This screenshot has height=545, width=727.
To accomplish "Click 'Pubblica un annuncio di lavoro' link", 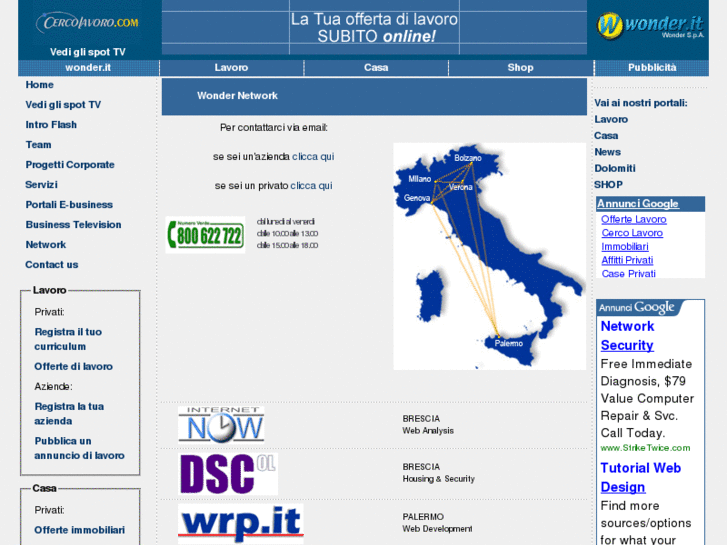I will coord(79,448).
